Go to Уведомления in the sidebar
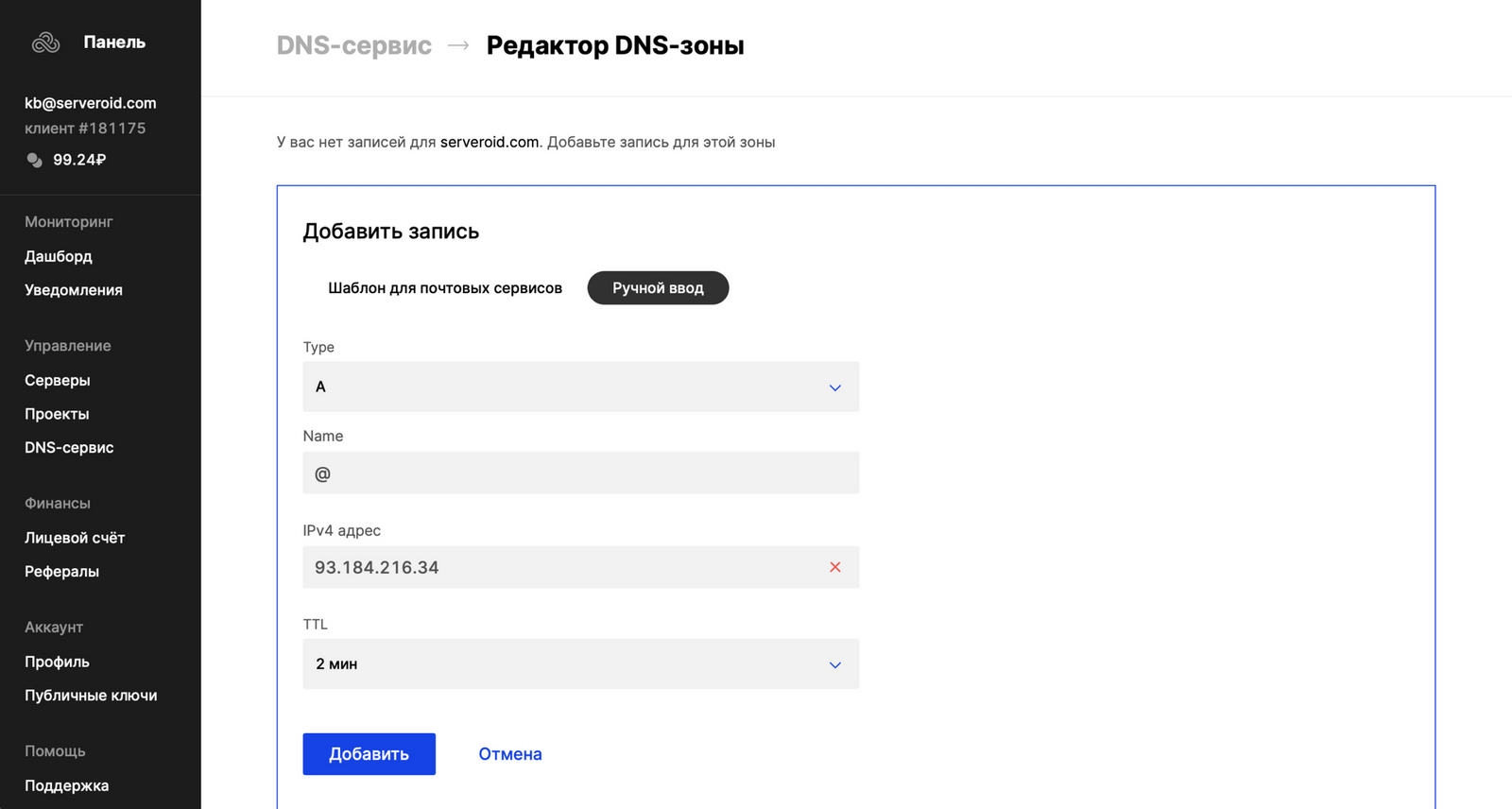The height and width of the screenshot is (809, 1512). click(x=74, y=290)
